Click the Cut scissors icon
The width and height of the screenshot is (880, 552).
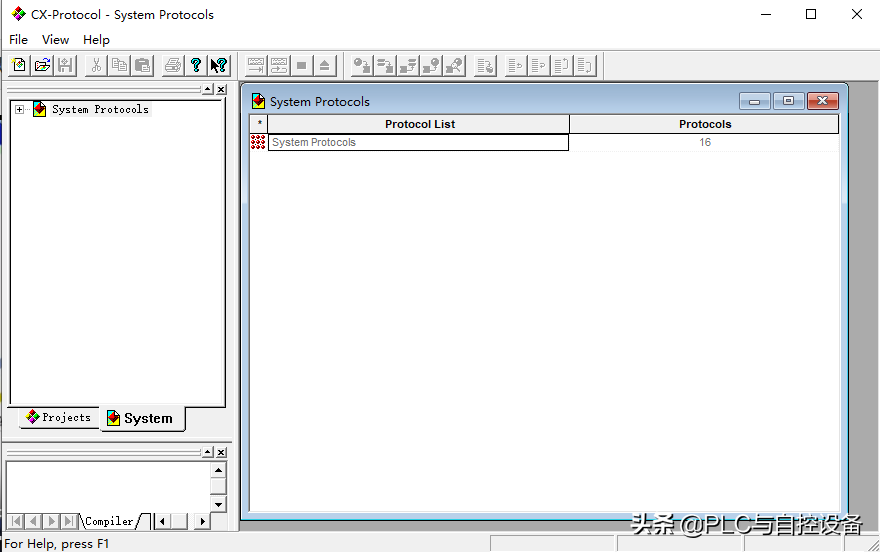[x=96, y=66]
